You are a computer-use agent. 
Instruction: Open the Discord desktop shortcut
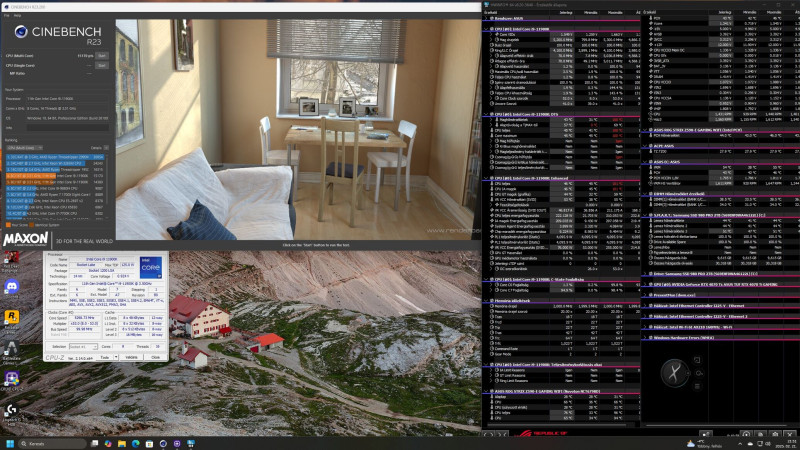pyautogui.click(x=11, y=287)
